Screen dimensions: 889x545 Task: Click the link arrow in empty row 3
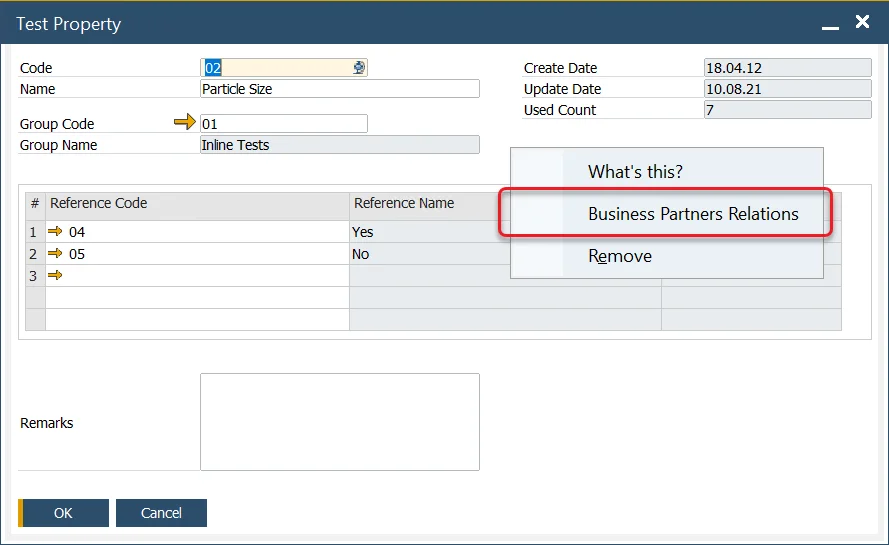click(x=56, y=275)
